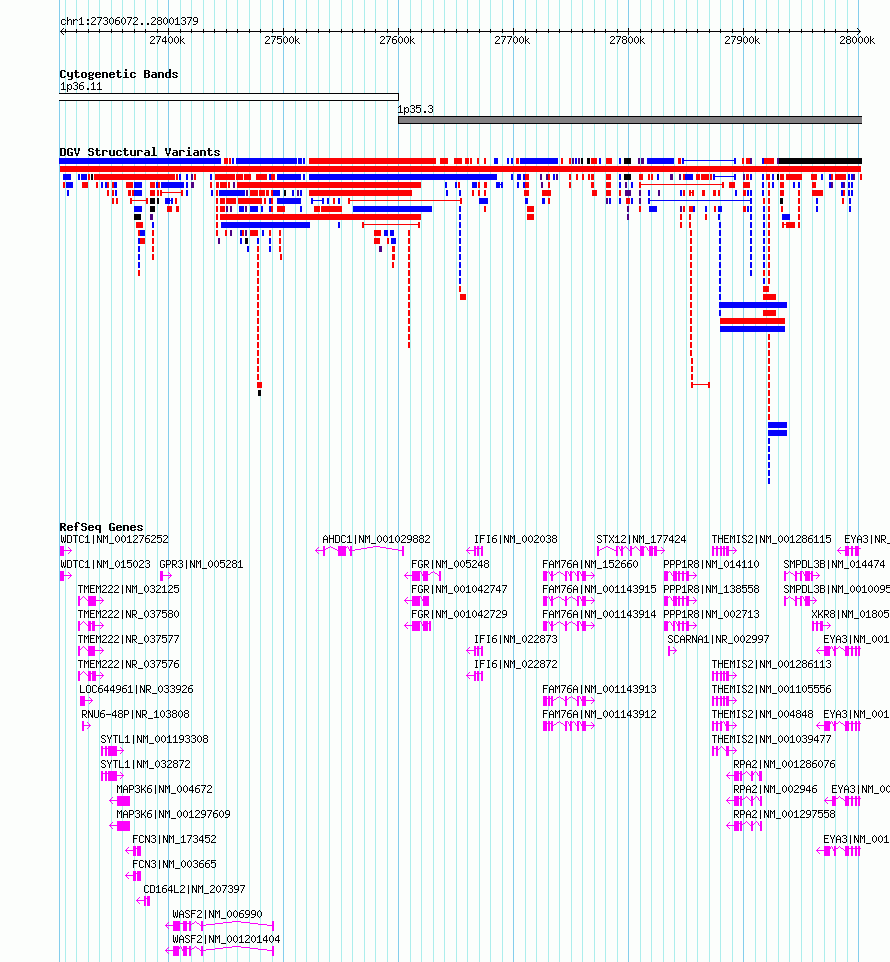
Task: Click SMPDL3B|NM_014474 gene label
Action: click(834, 564)
